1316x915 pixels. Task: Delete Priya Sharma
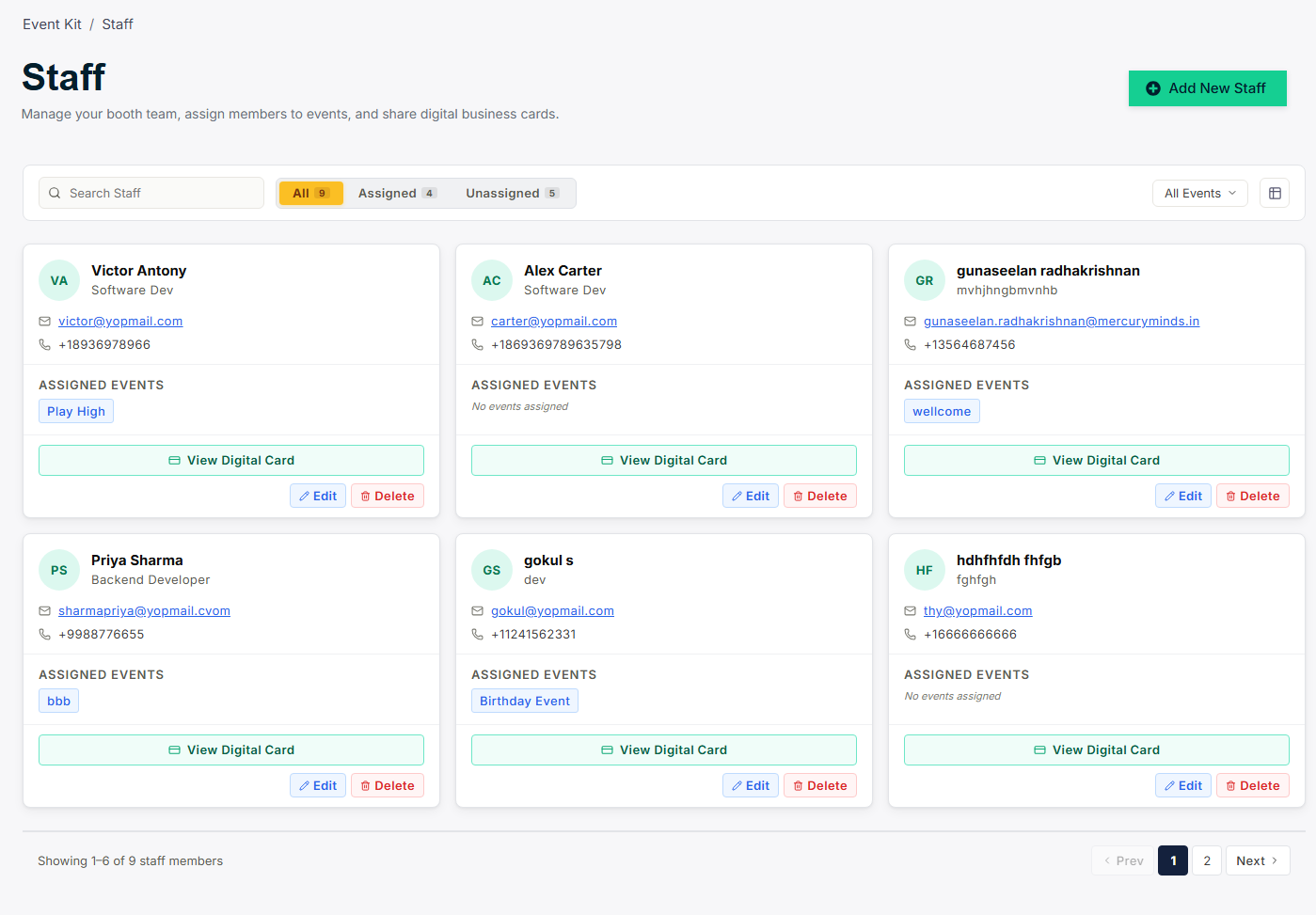click(388, 785)
